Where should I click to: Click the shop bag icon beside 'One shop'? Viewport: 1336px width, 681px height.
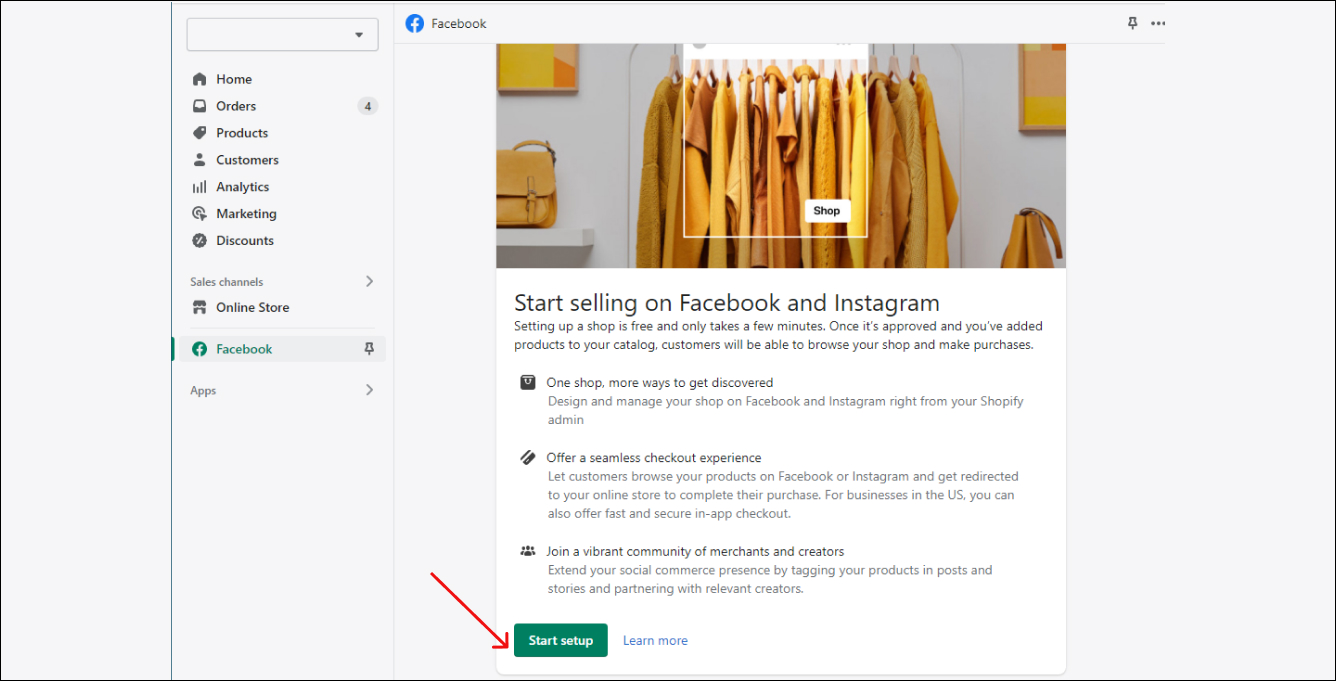527,382
